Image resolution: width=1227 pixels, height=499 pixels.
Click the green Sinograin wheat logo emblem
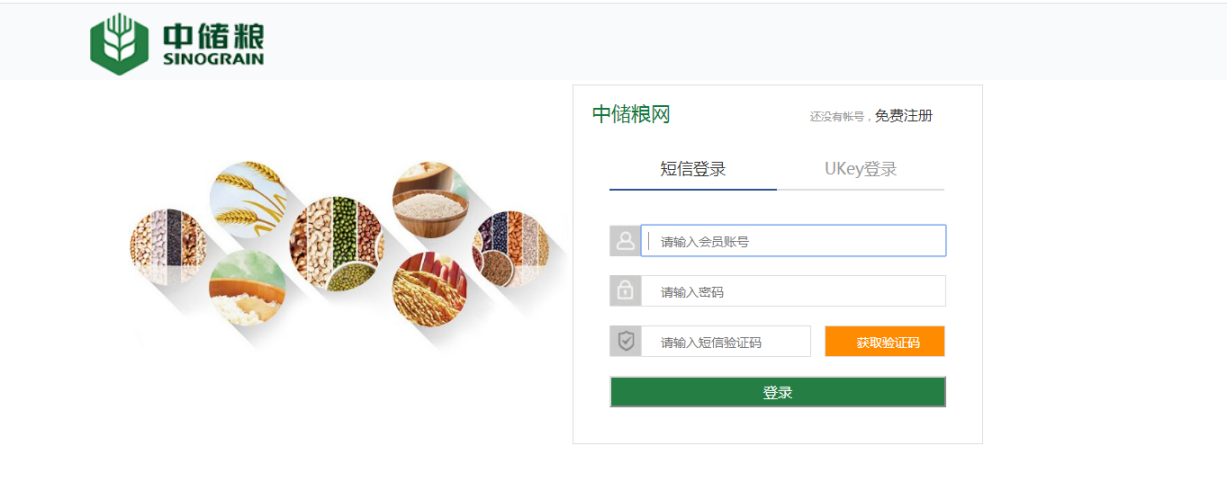[119, 44]
